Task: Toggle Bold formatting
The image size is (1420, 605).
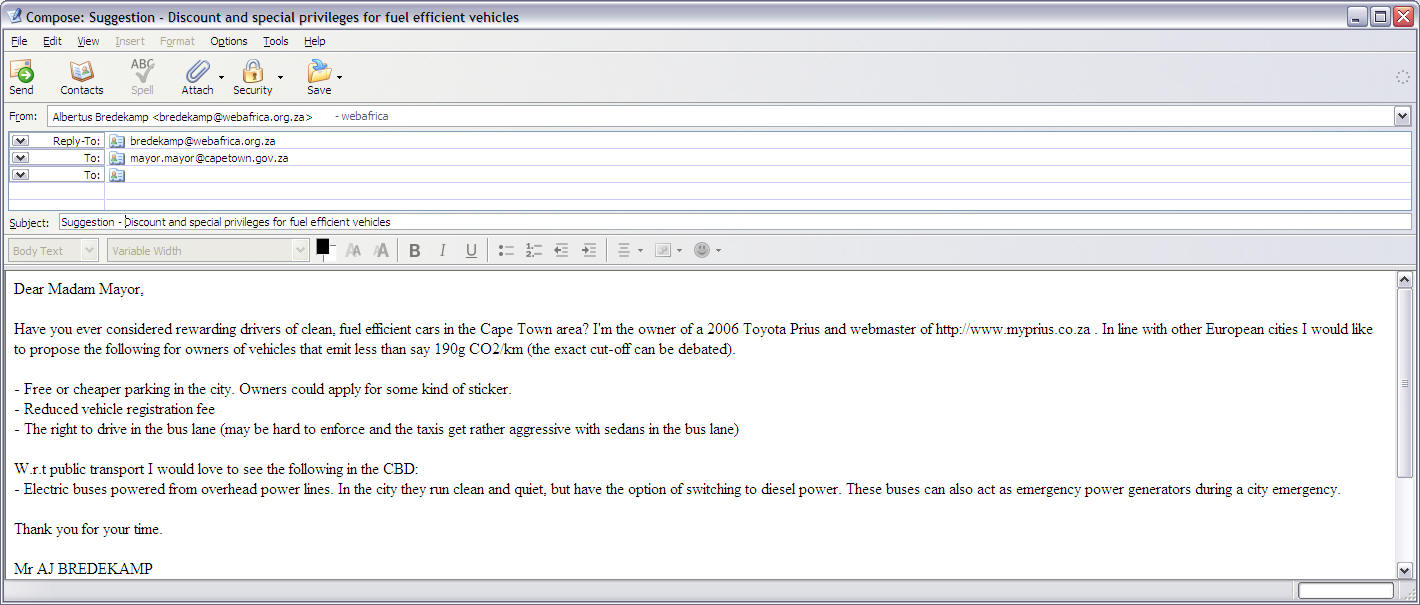Action: pyautogui.click(x=415, y=251)
